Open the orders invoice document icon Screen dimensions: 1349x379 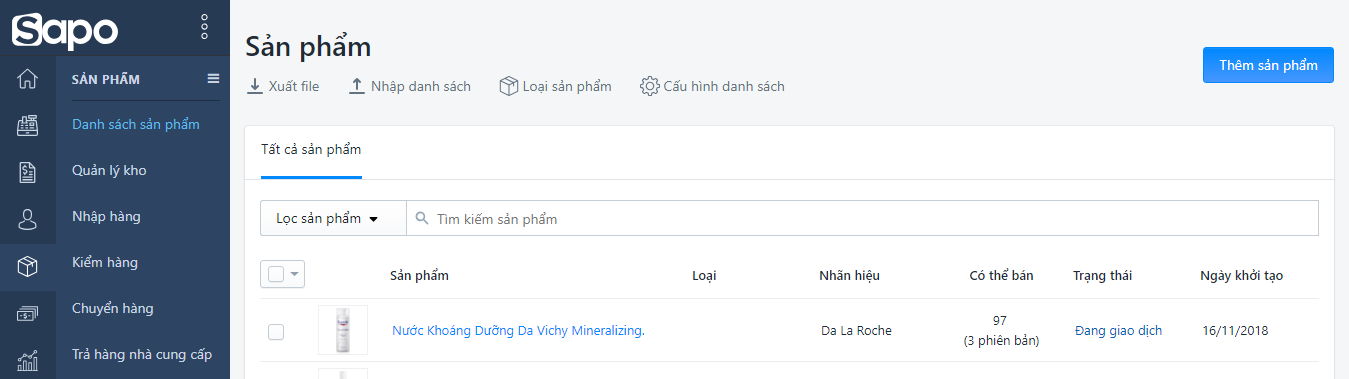pyautogui.click(x=28, y=172)
